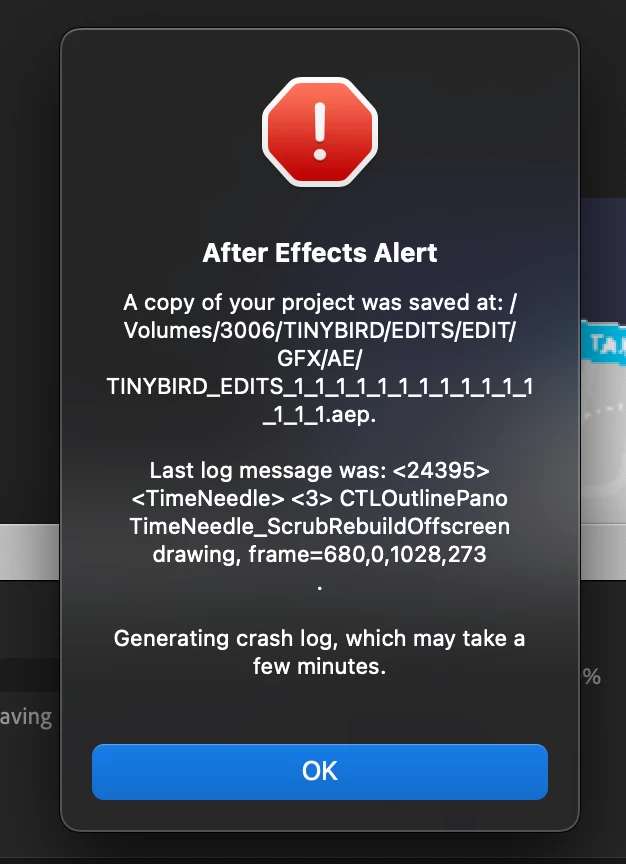Click the saved project path text
Image resolution: width=626 pixels, height=864 pixels.
click(x=320, y=358)
